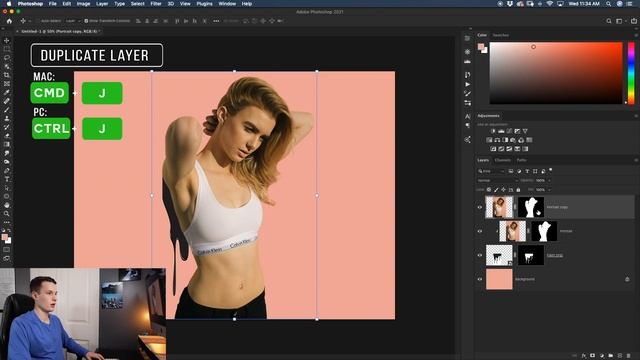Open the Auto-Select Layer dropdown
The height and width of the screenshot is (360, 640).
[x=73, y=21]
